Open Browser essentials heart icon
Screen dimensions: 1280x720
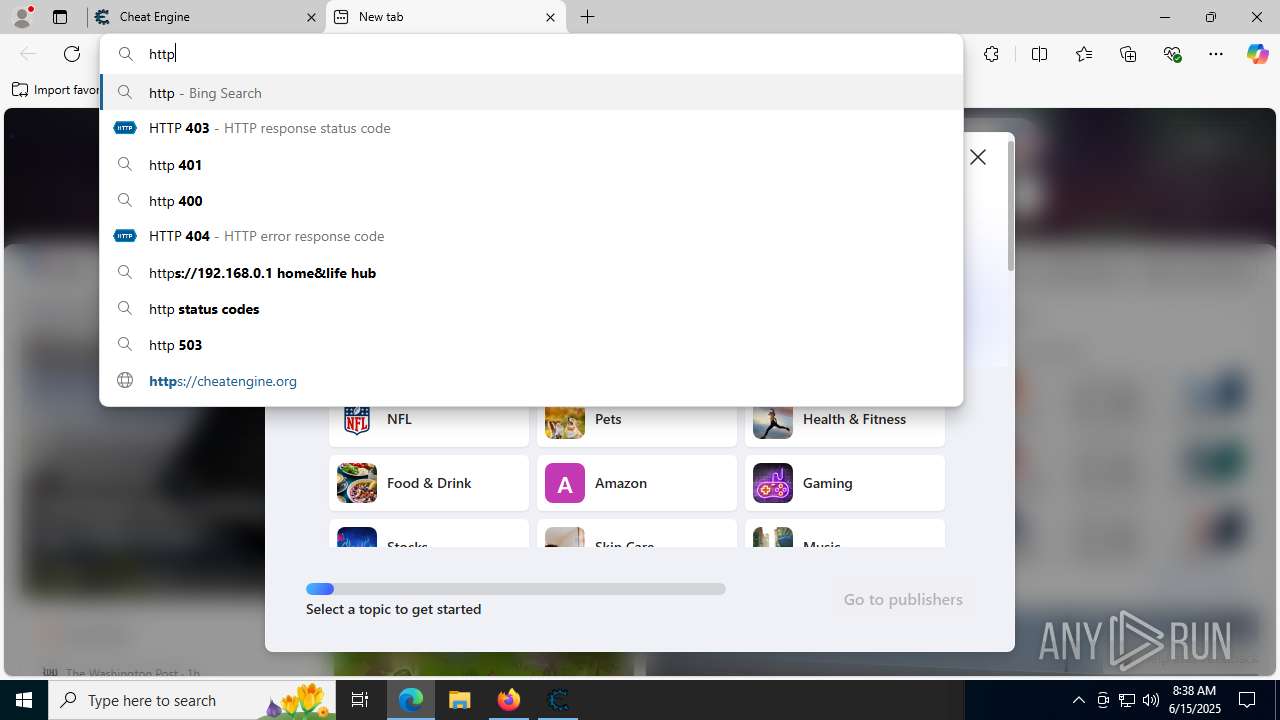pos(1172,54)
